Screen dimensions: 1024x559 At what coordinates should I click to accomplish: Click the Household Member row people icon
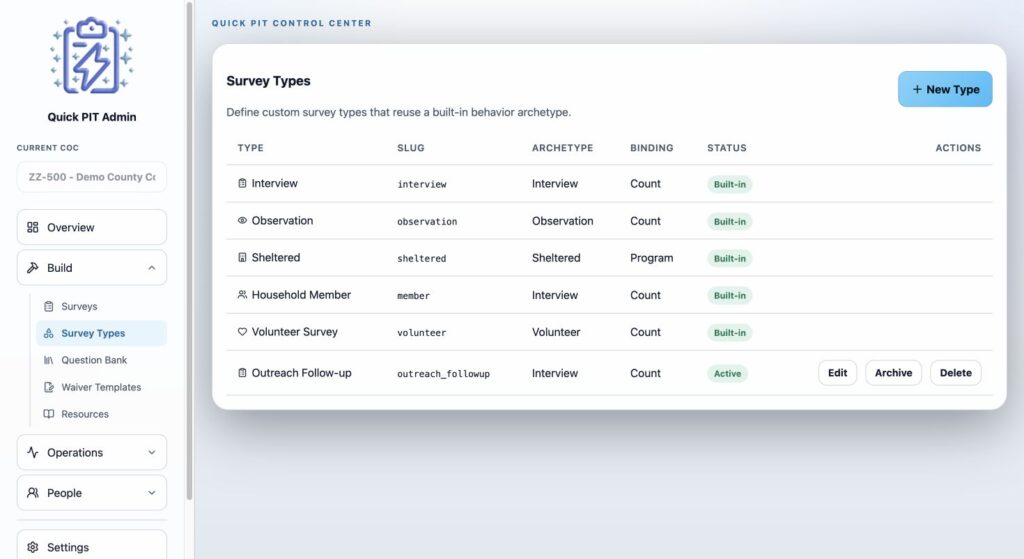coord(242,295)
